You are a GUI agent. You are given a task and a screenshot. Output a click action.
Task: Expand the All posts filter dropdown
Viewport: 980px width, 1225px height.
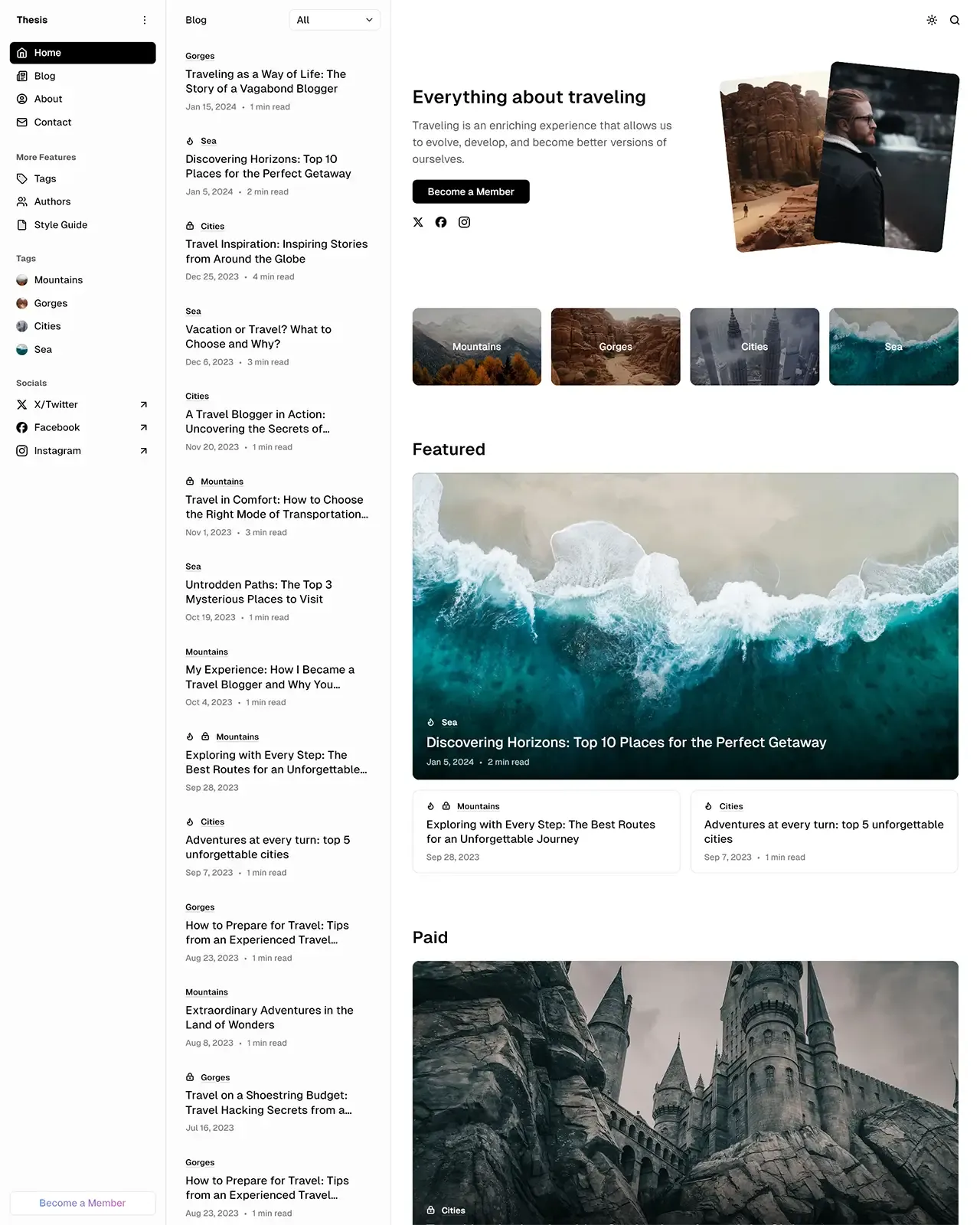tap(335, 21)
